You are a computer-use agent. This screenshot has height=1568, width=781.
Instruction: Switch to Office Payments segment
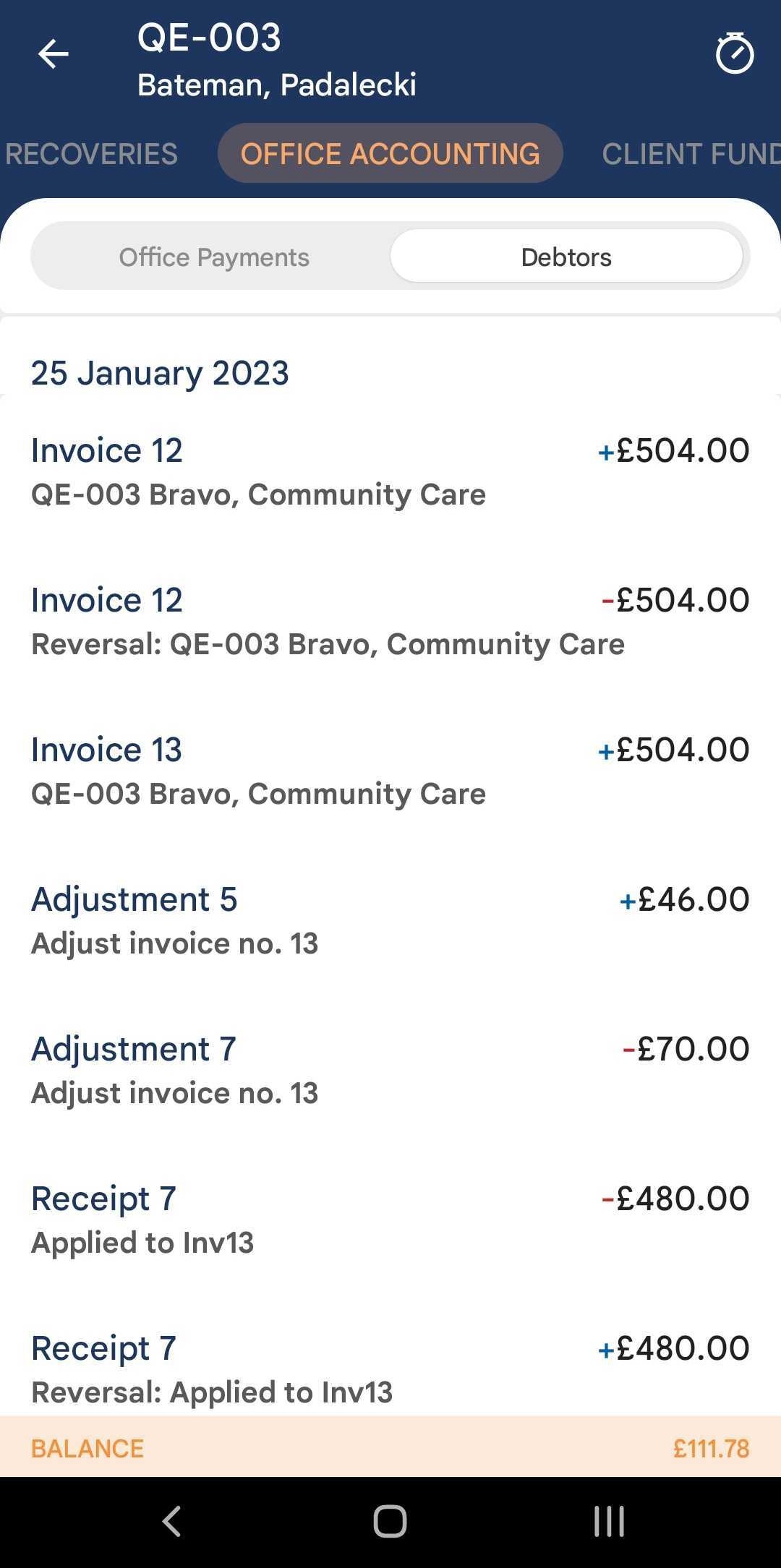coord(214,257)
